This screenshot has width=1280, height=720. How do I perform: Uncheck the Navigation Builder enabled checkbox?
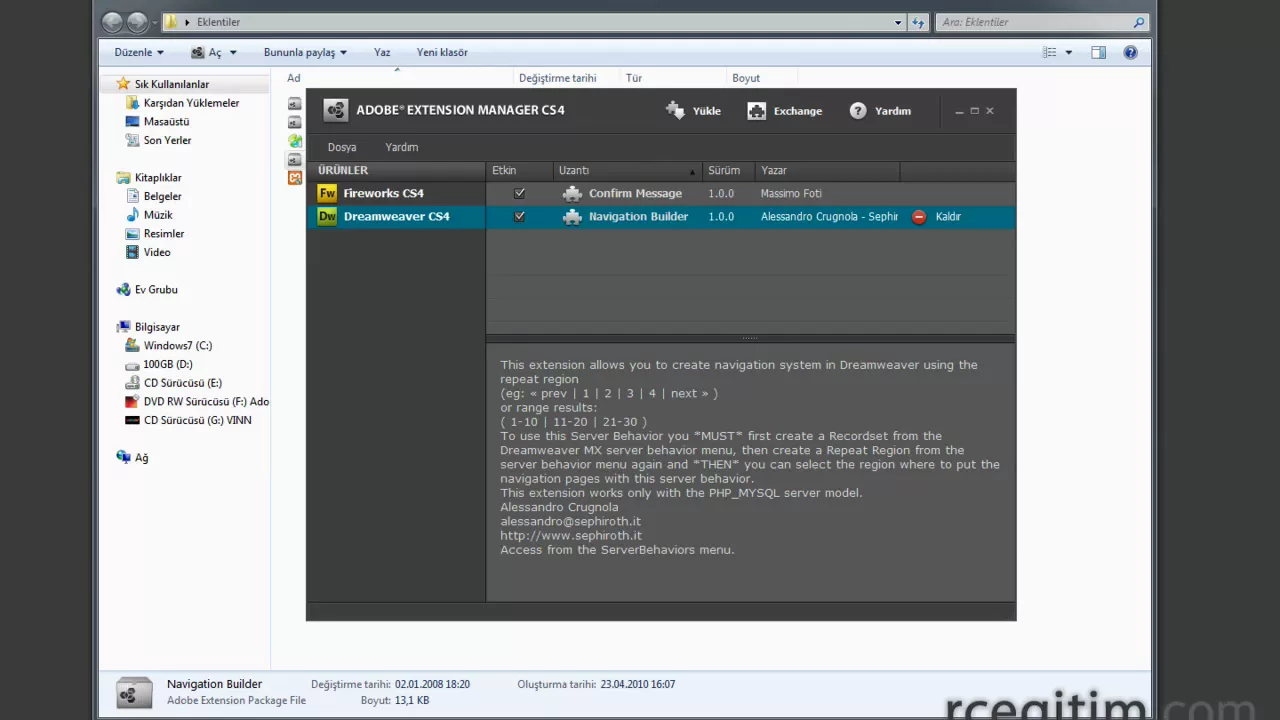[x=519, y=216]
